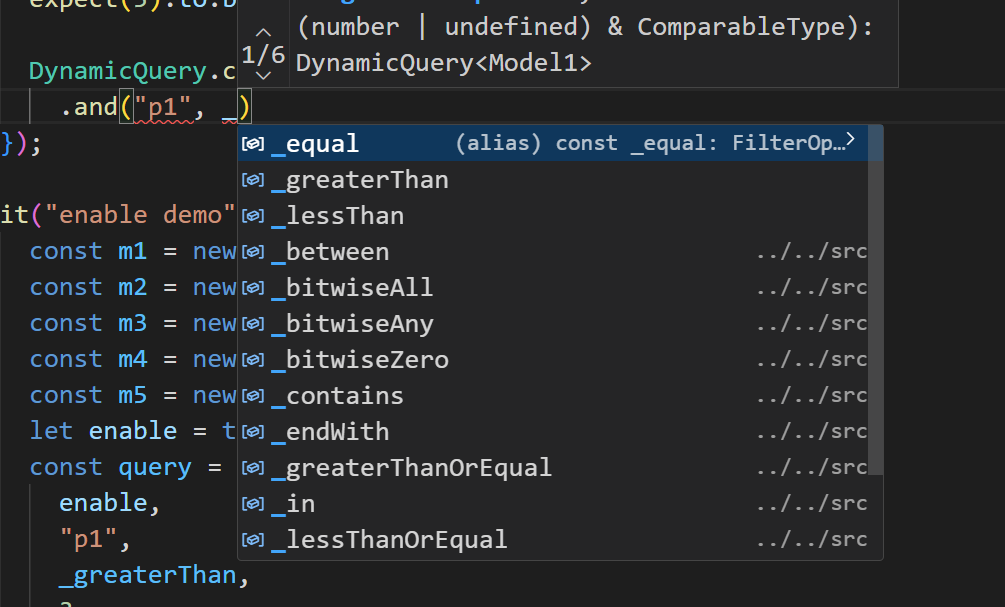This screenshot has width=1005, height=607.
Task: Select the _between autocomplete suggestion
Action: (554, 251)
